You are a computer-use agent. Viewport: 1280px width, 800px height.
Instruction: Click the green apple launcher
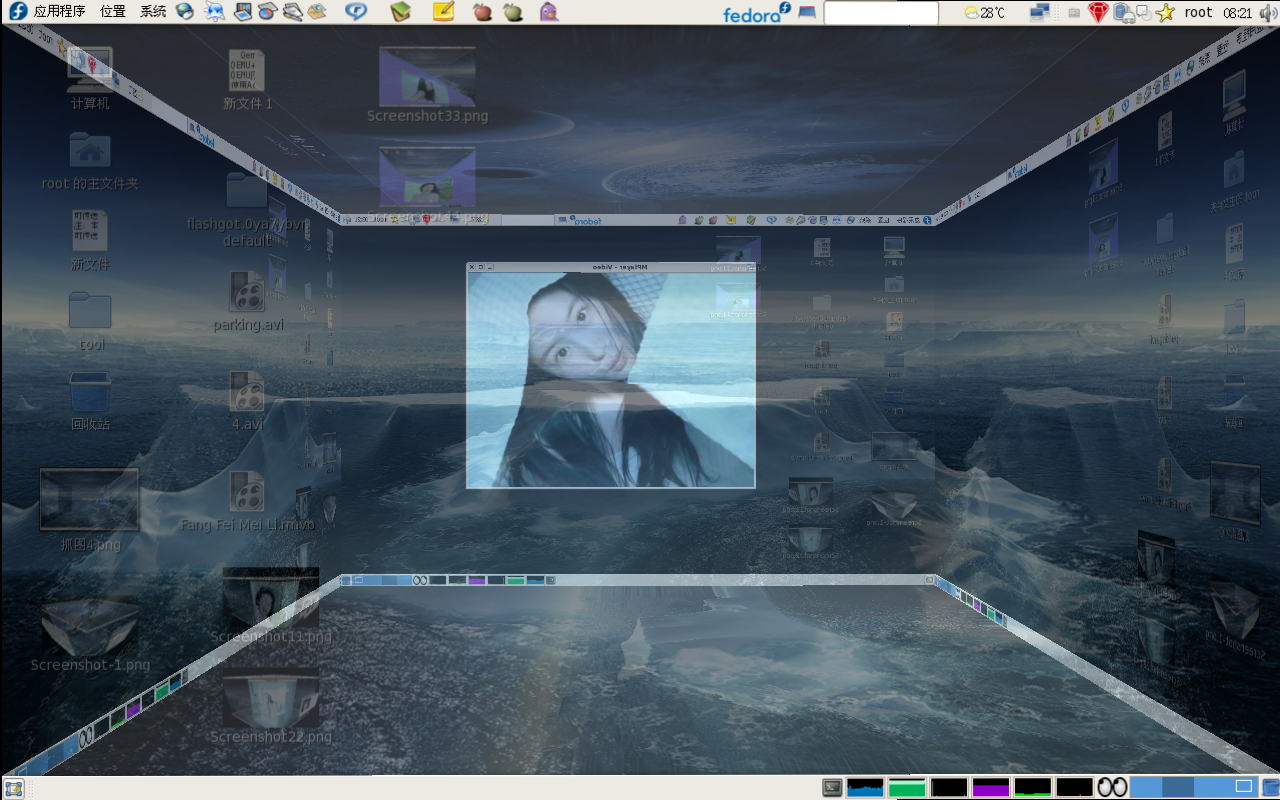click(513, 12)
